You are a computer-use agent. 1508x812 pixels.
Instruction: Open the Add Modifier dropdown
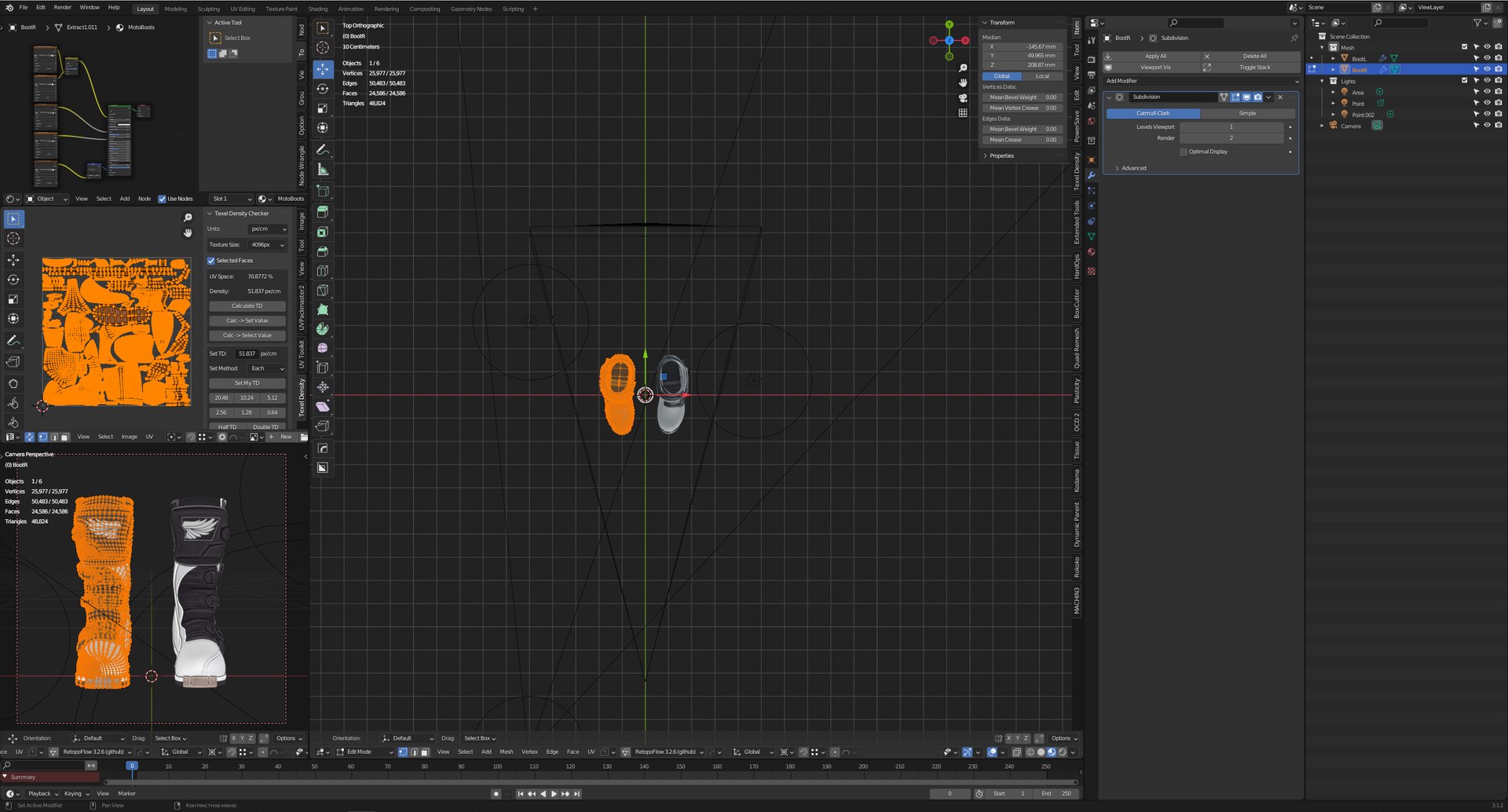click(1202, 81)
